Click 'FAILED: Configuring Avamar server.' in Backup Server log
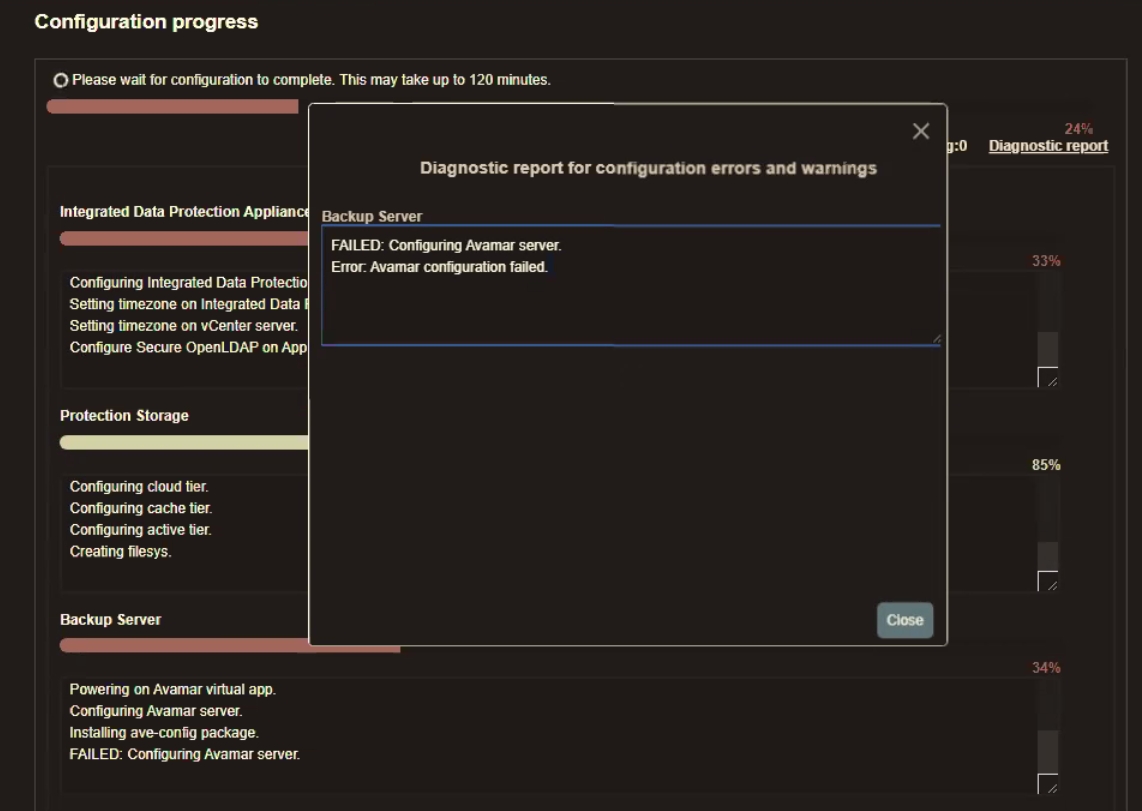This screenshot has width=1142, height=811. [x=184, y=754]
